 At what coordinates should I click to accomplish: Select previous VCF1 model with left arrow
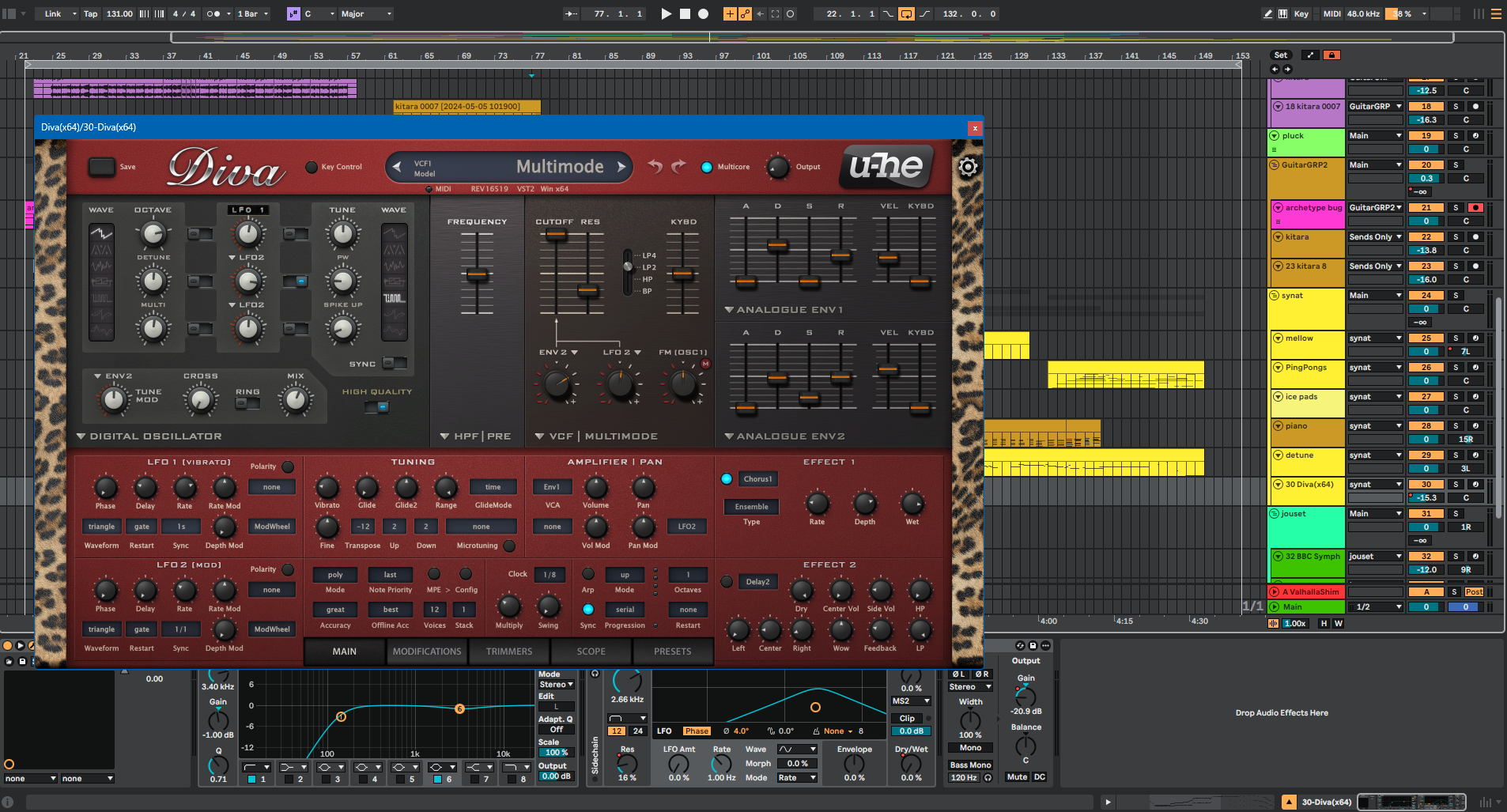398,167
